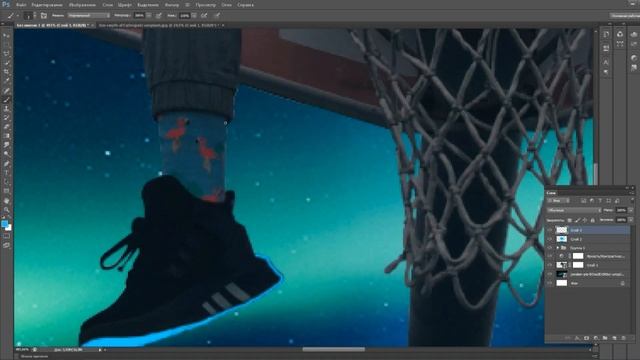
Task: Add a layer mask in Layers panel
Action: (x=587, y=338)
